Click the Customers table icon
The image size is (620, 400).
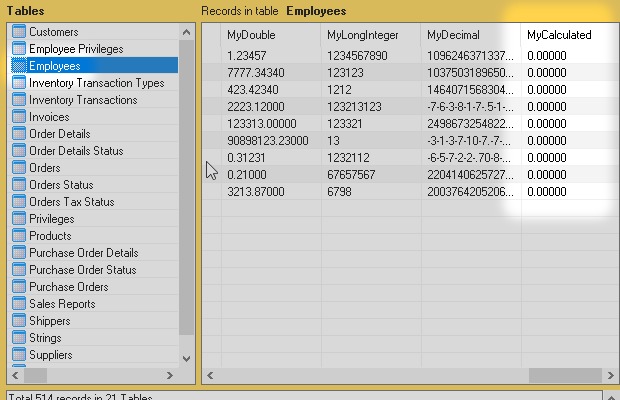(18, 32)
